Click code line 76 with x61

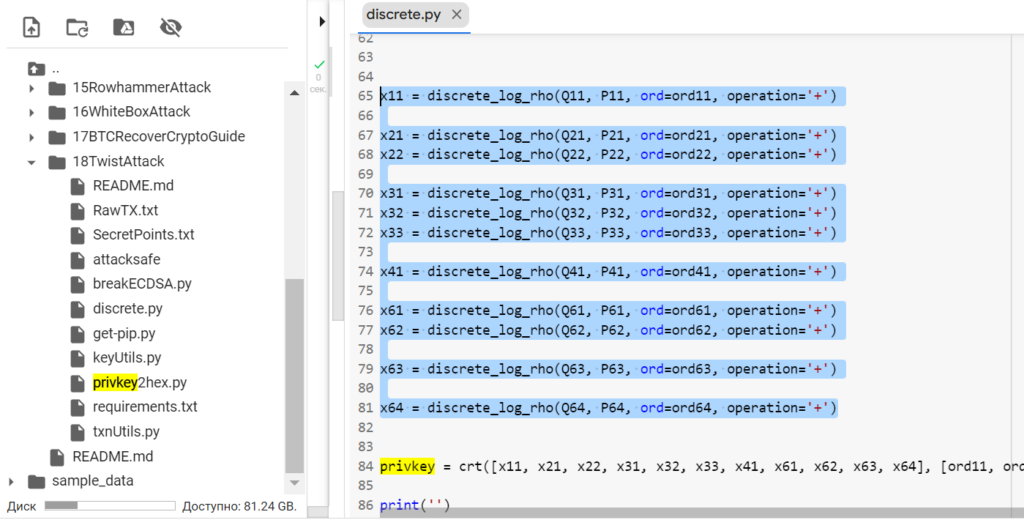tap(608, 310)
